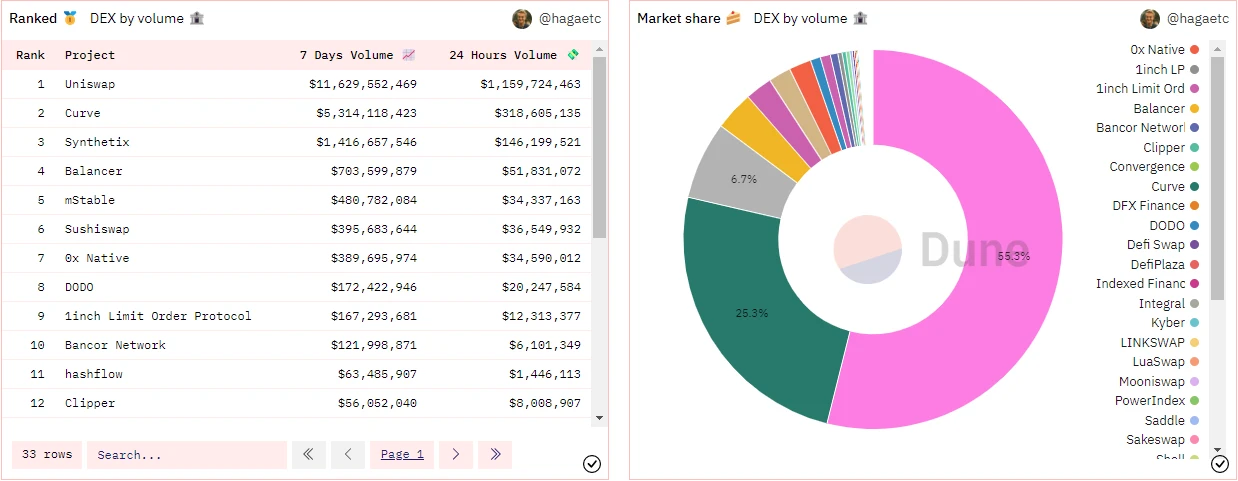Click the checkmark icon on Market share panel

(1219, 463)
